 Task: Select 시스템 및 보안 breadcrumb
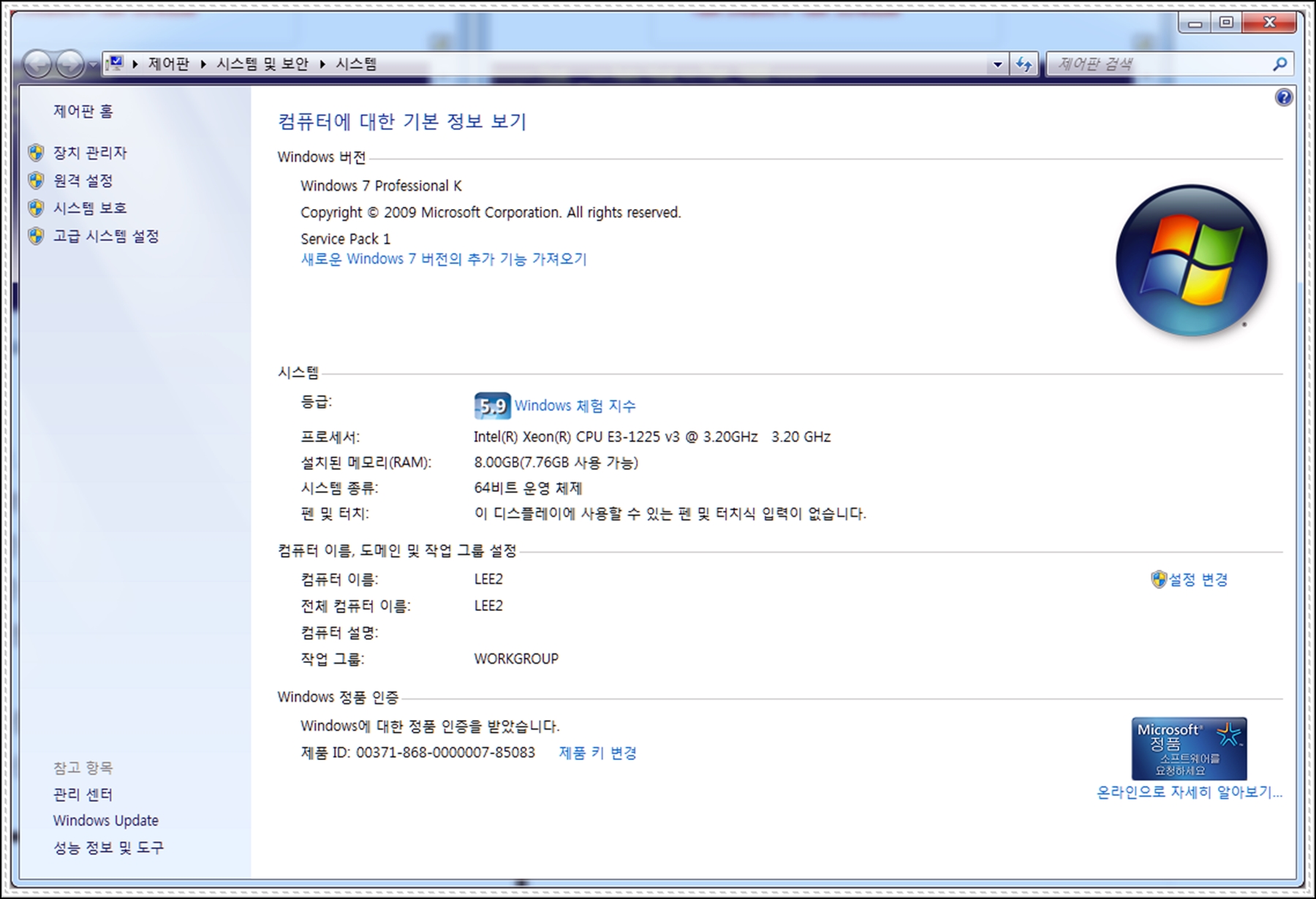(x=262, y=64)
